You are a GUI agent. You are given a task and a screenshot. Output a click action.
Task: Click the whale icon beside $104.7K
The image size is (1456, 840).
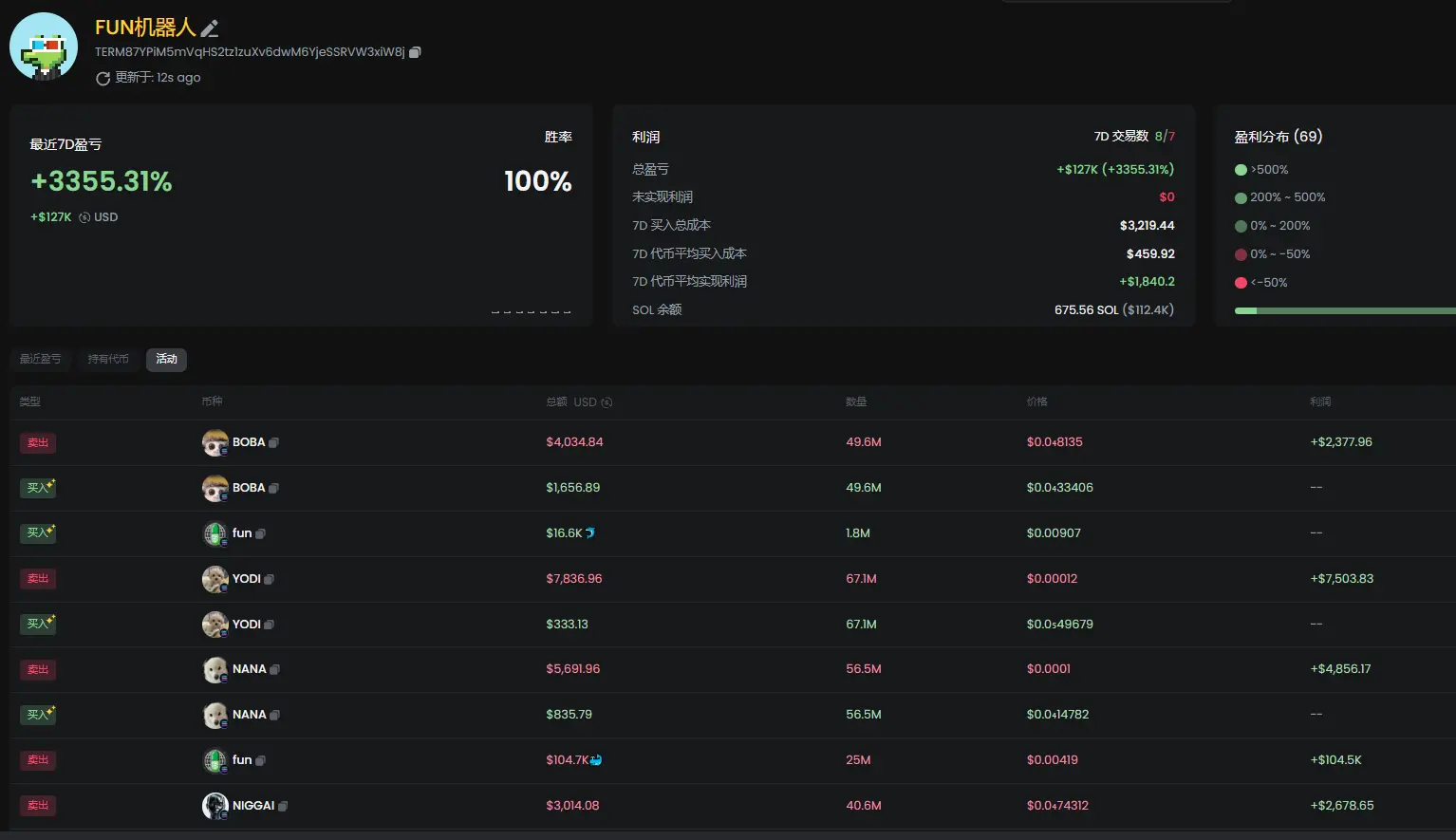click(596, 759)
